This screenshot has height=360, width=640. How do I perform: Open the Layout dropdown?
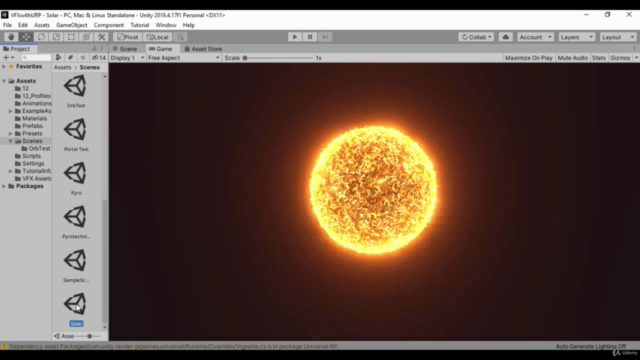click(618, 37)
